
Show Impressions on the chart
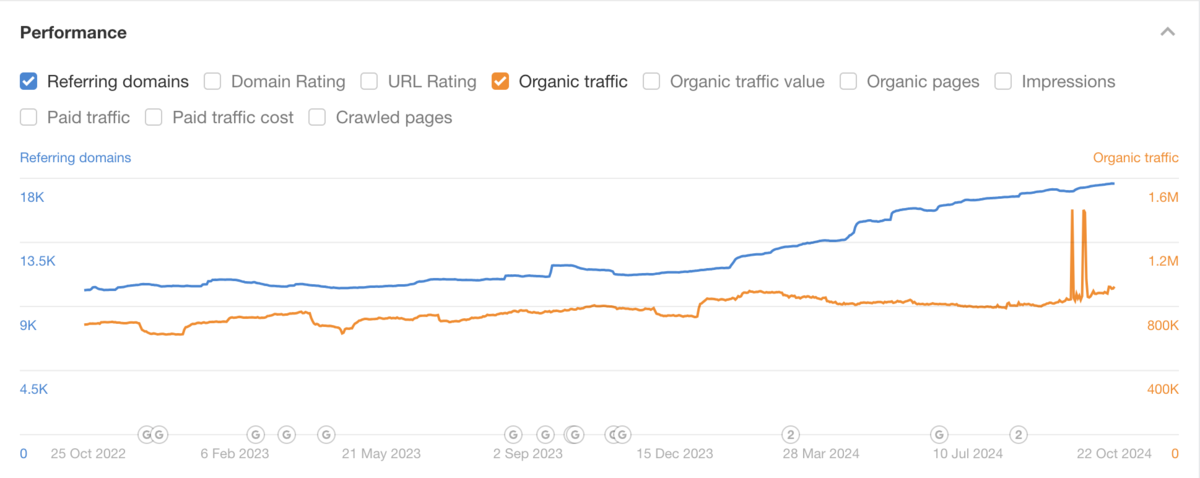[1003, 82]
